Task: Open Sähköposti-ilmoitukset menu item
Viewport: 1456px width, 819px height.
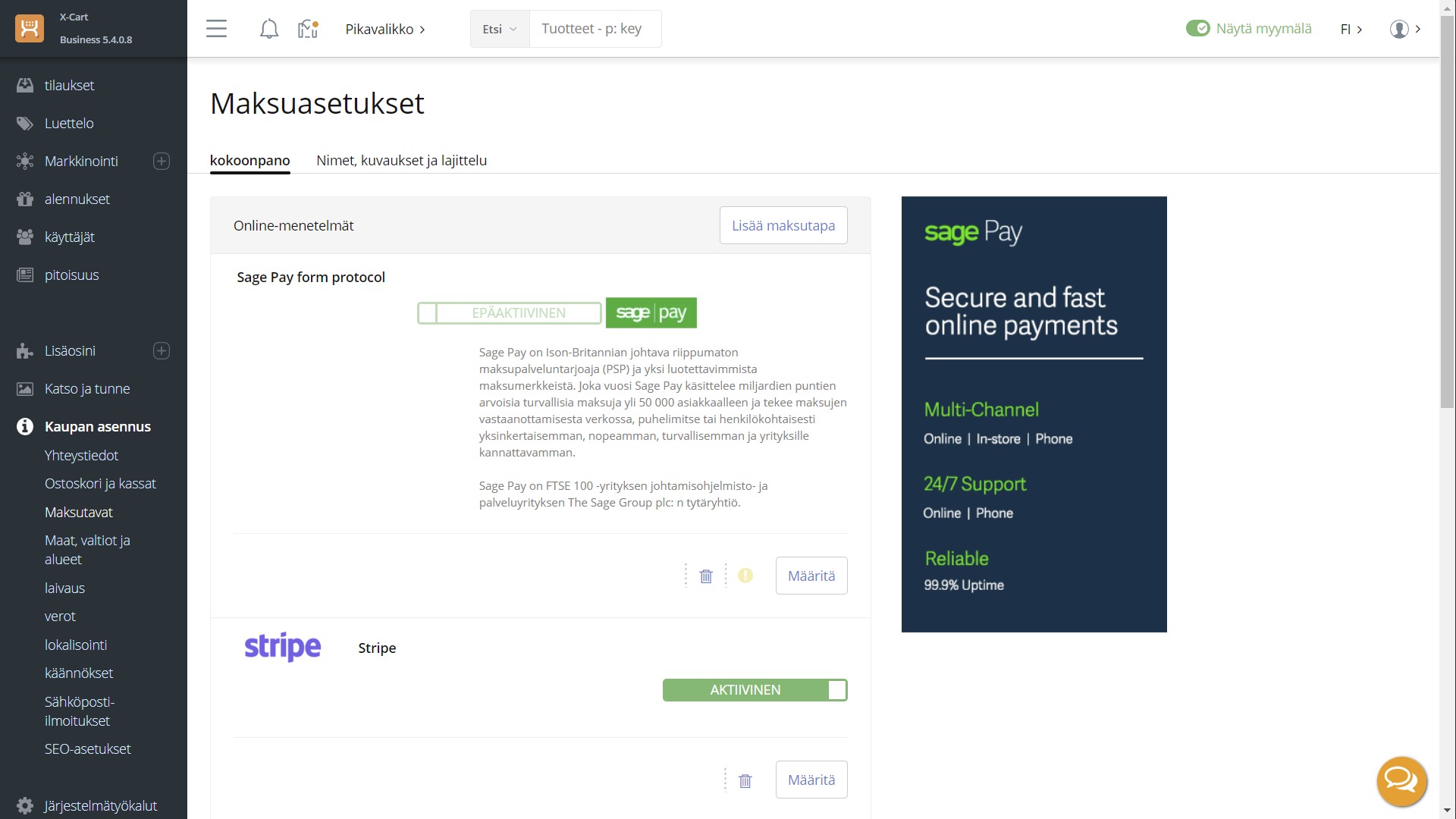Action: [80, 711]
